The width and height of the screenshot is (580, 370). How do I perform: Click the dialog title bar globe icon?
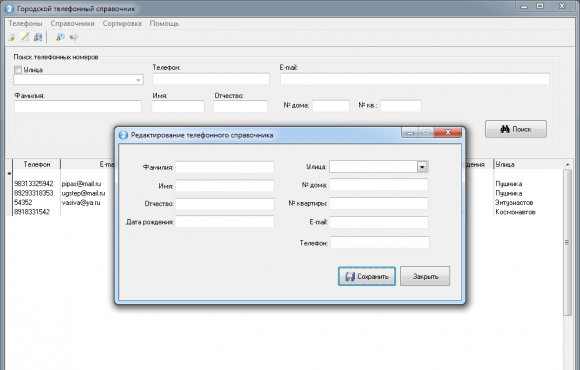[x=123, y=135]
